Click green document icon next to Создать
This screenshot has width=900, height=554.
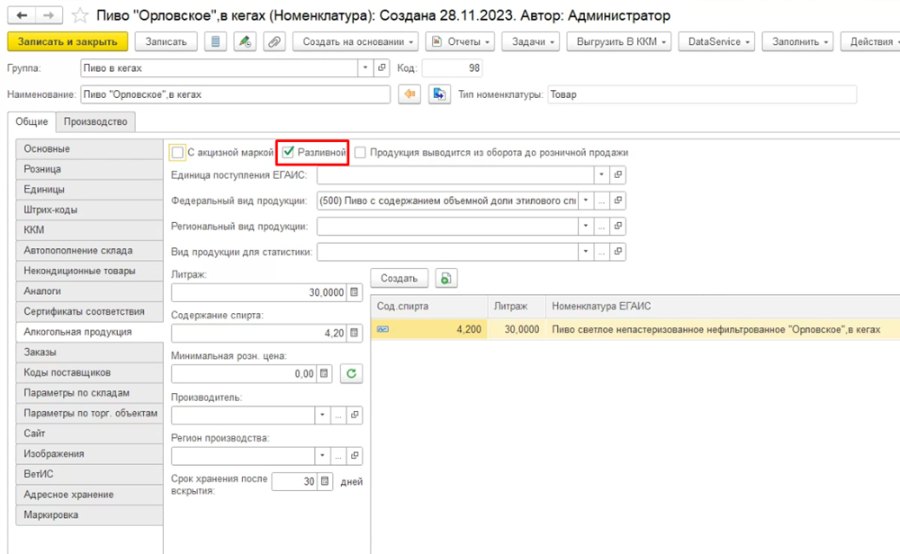tap(446, 278)
